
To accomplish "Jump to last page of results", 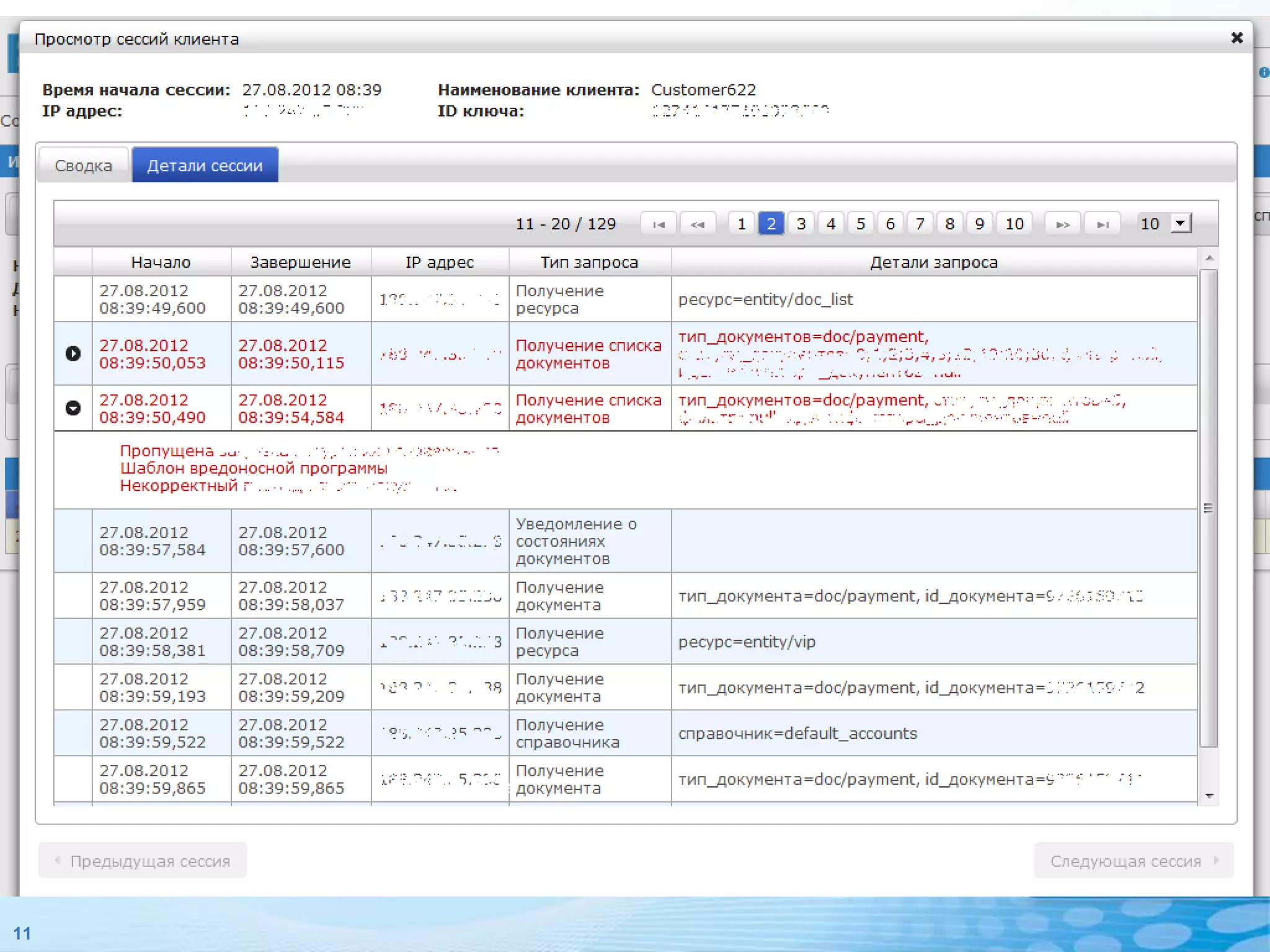I will click(x=1103, y=224).
